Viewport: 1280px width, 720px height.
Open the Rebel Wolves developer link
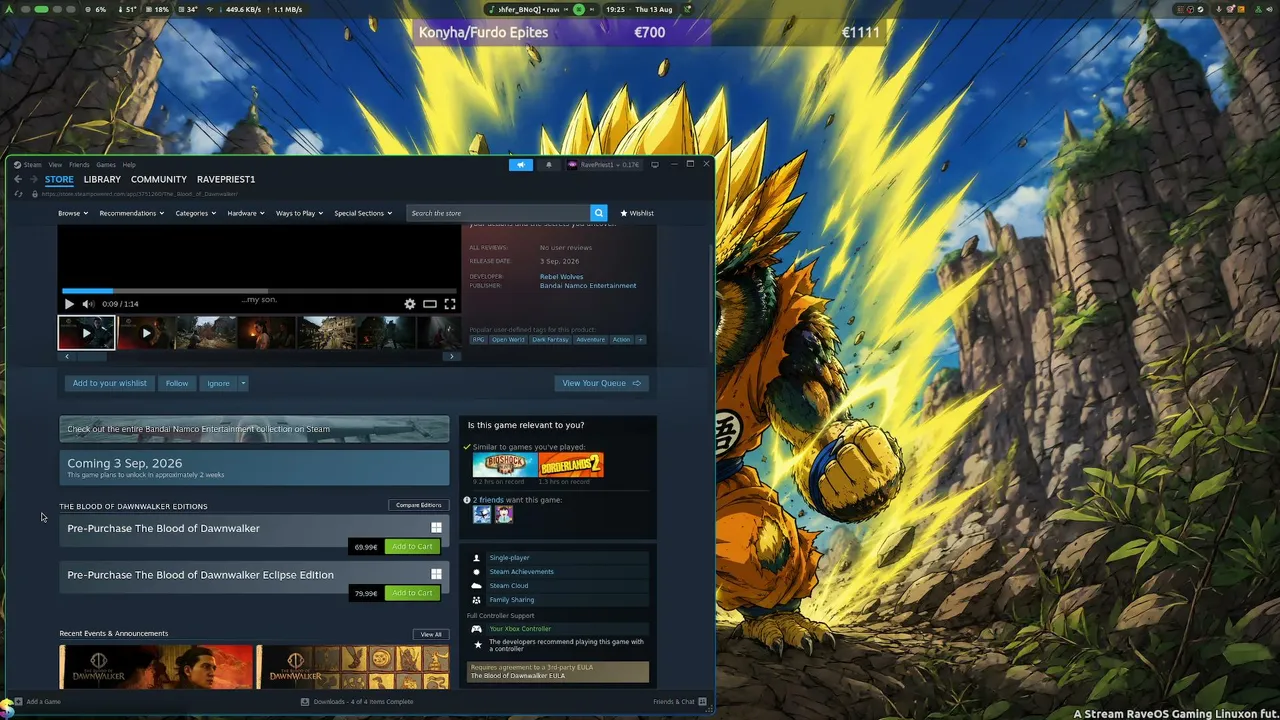pyautogui.click(x=562, y=277)
